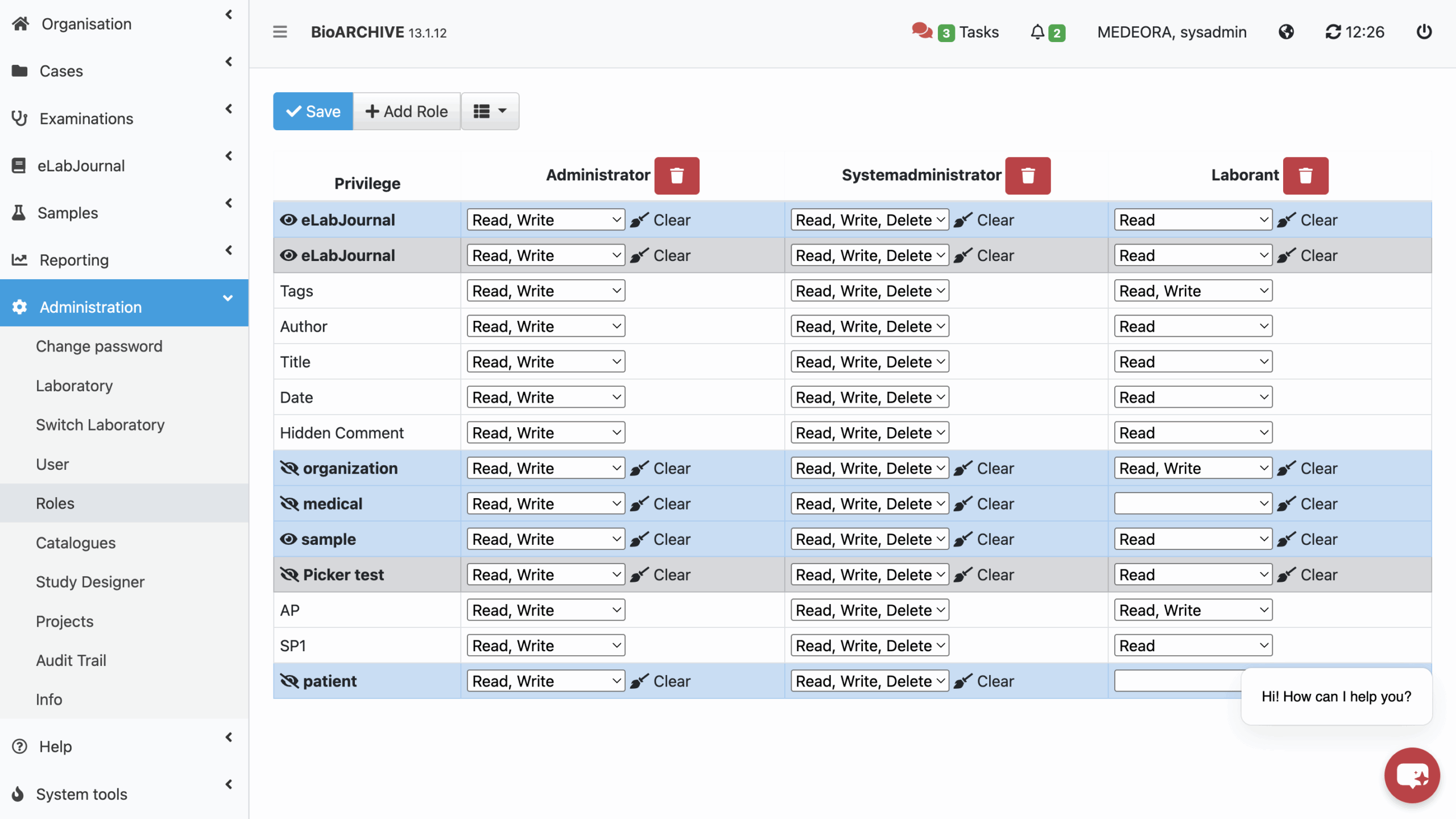Toggle hidden eye on Picker test privilege
The image size is (1456, 819).
289,575
